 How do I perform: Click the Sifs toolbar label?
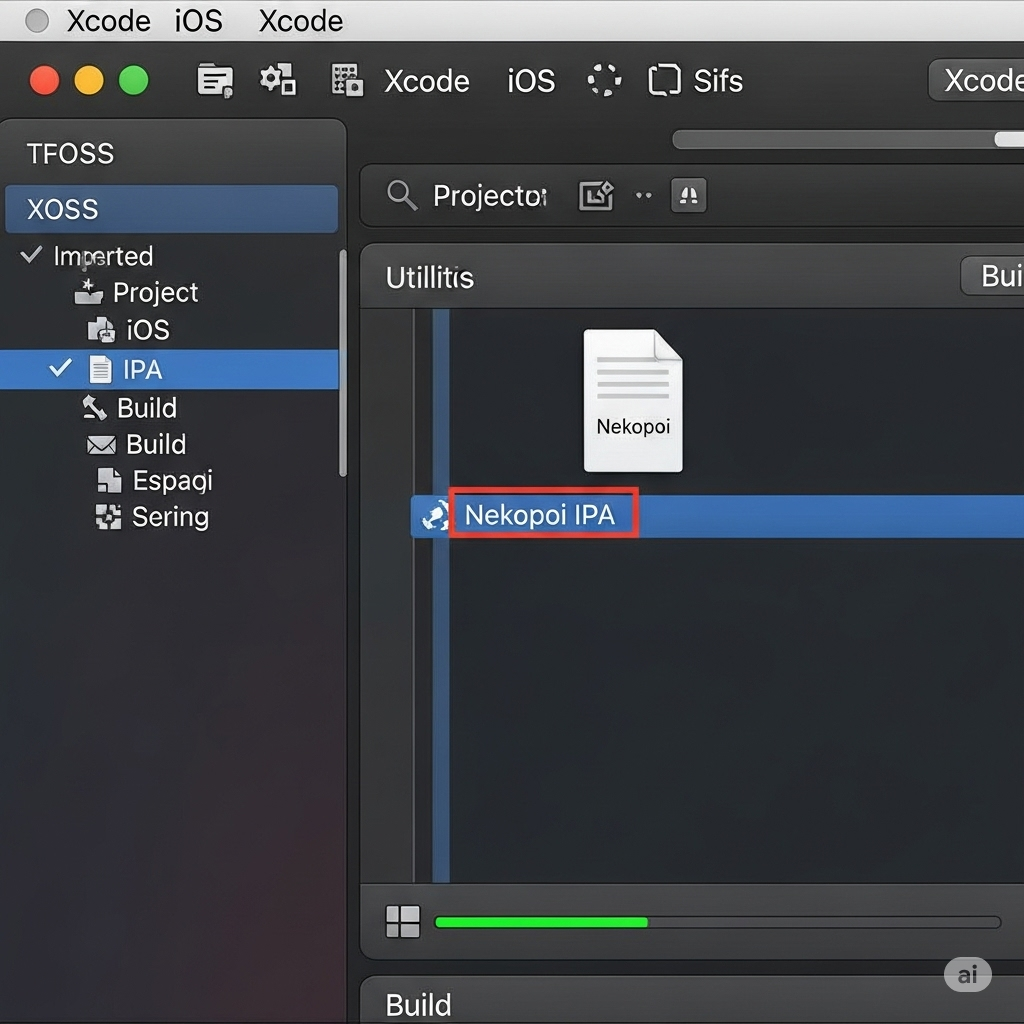tap(718, 82)
